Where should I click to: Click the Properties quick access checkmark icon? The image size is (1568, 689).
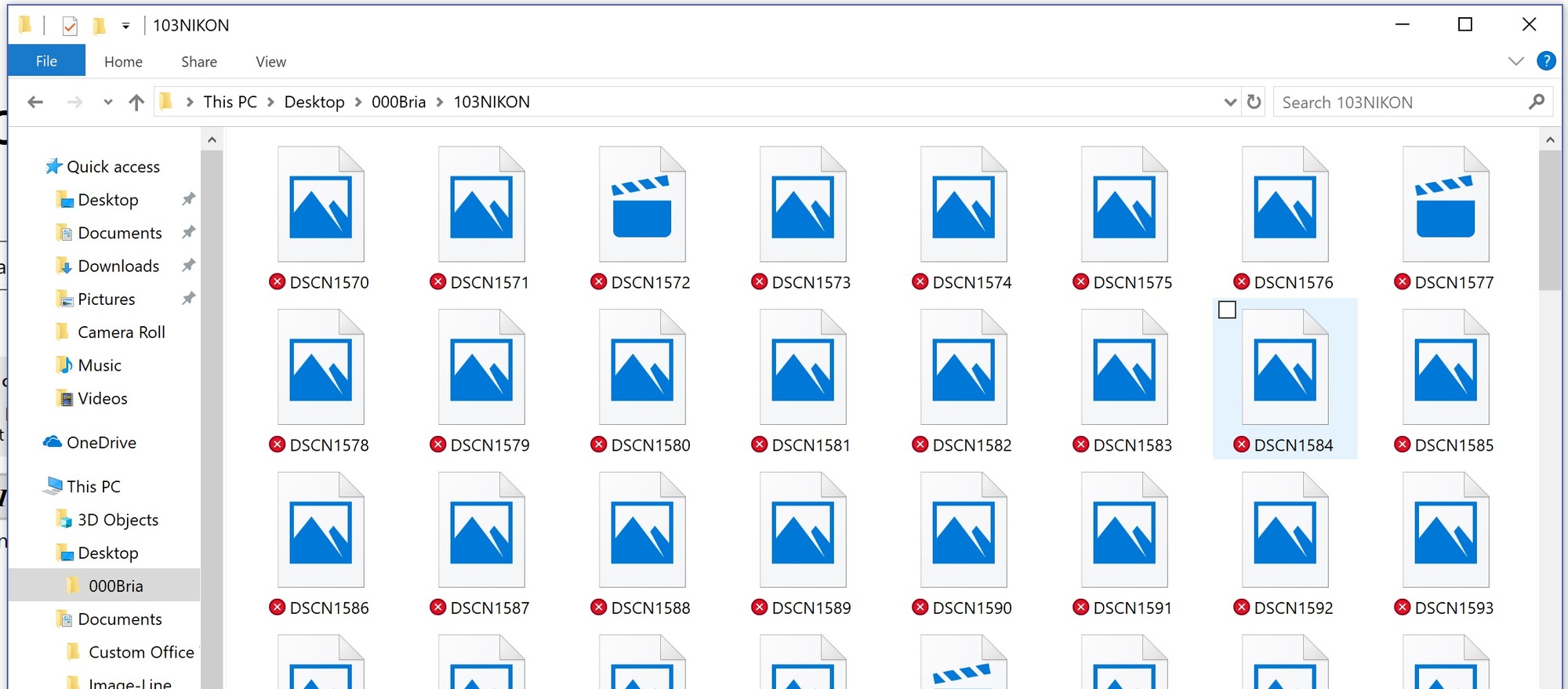pos(70,26)
